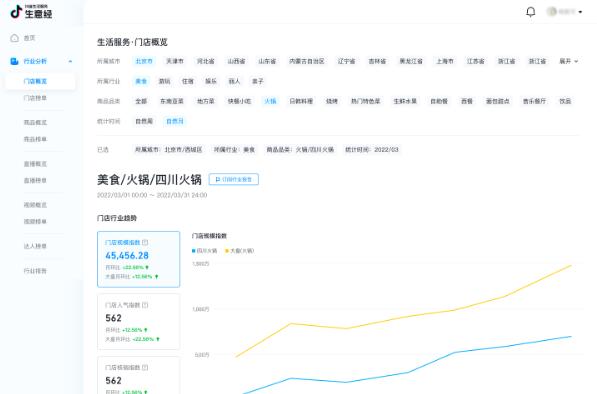Open 视频概览 in the sidebar

point(35,205)
